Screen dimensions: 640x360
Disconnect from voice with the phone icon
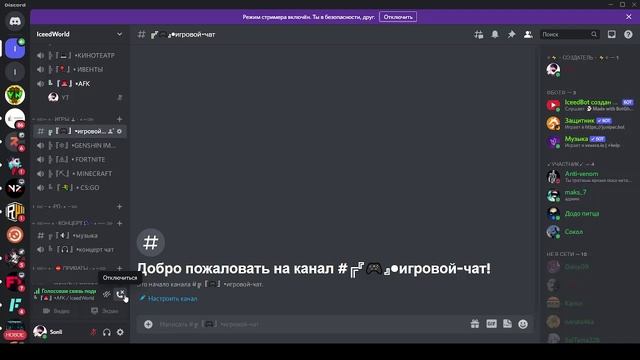[x=120, y=294]
